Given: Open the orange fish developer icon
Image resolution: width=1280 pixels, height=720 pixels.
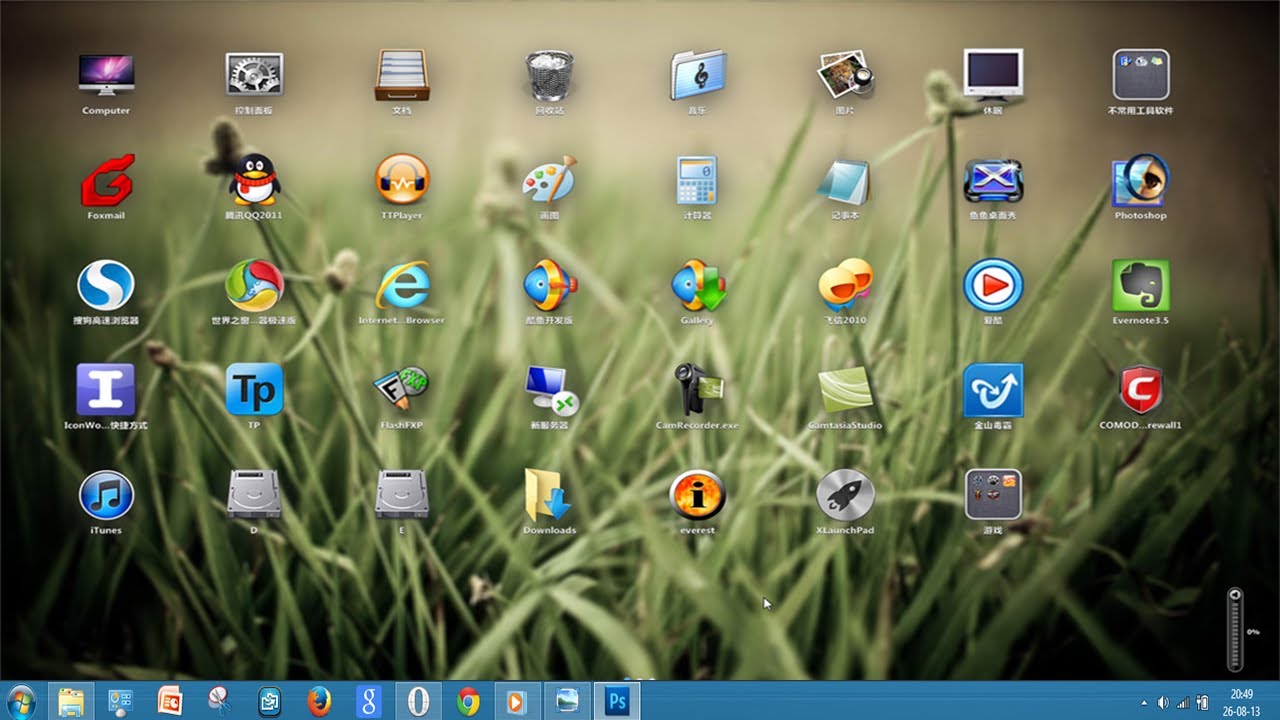Looking at the screenshot, I should [x=549, y=286].
